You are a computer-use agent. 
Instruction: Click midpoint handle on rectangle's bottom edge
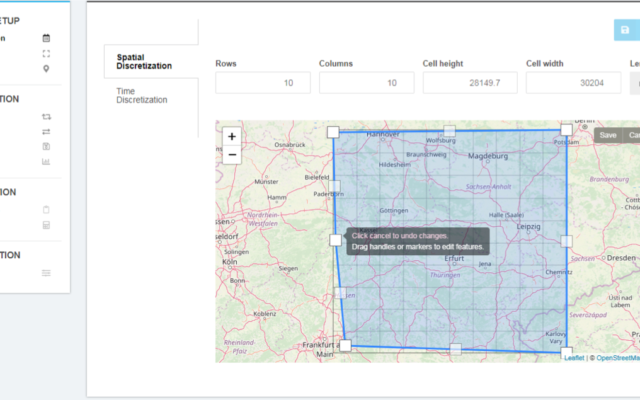pos(456,349)
